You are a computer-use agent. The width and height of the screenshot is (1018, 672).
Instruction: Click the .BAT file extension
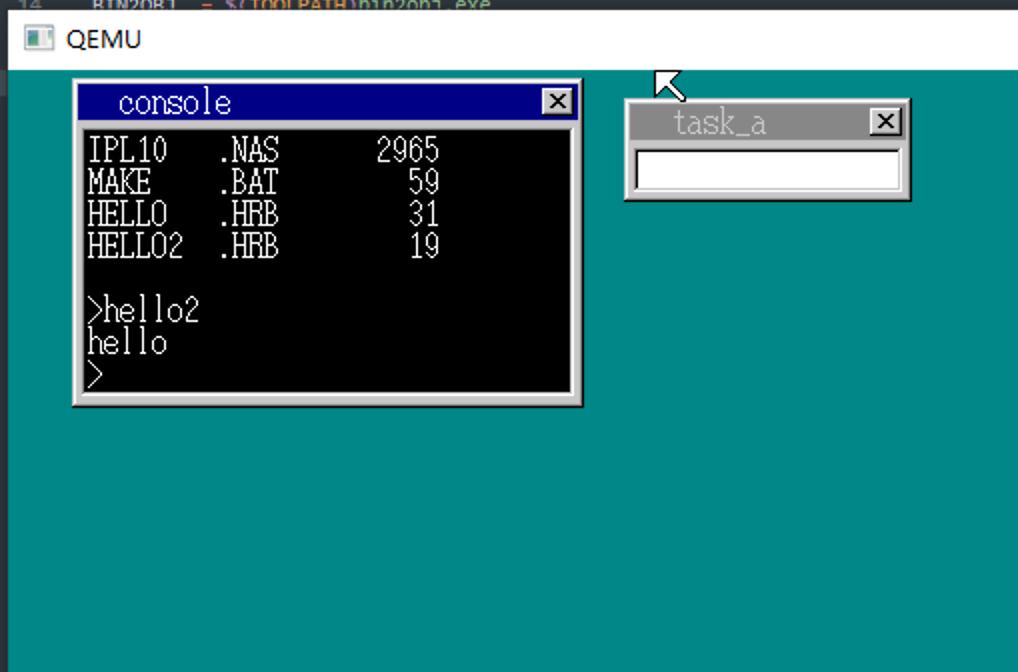248,182
